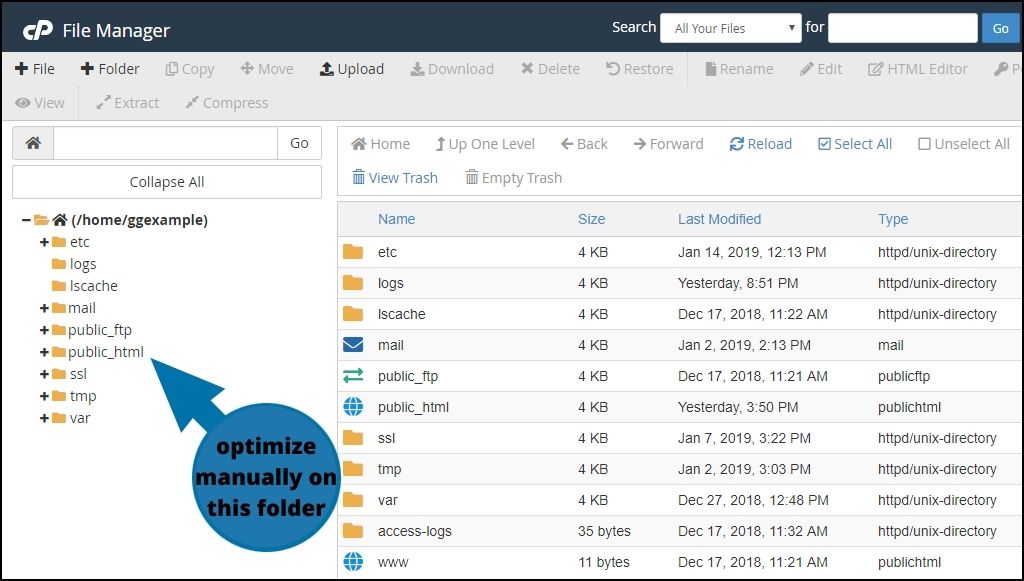Select the tmp row in file list

point(680,469)
